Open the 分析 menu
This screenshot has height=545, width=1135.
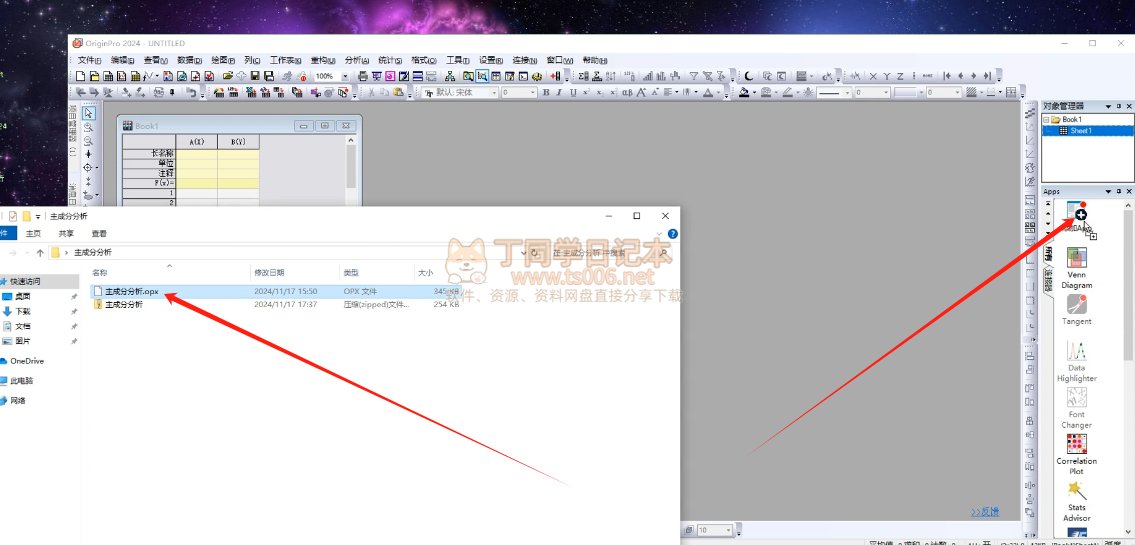(357, 60)
